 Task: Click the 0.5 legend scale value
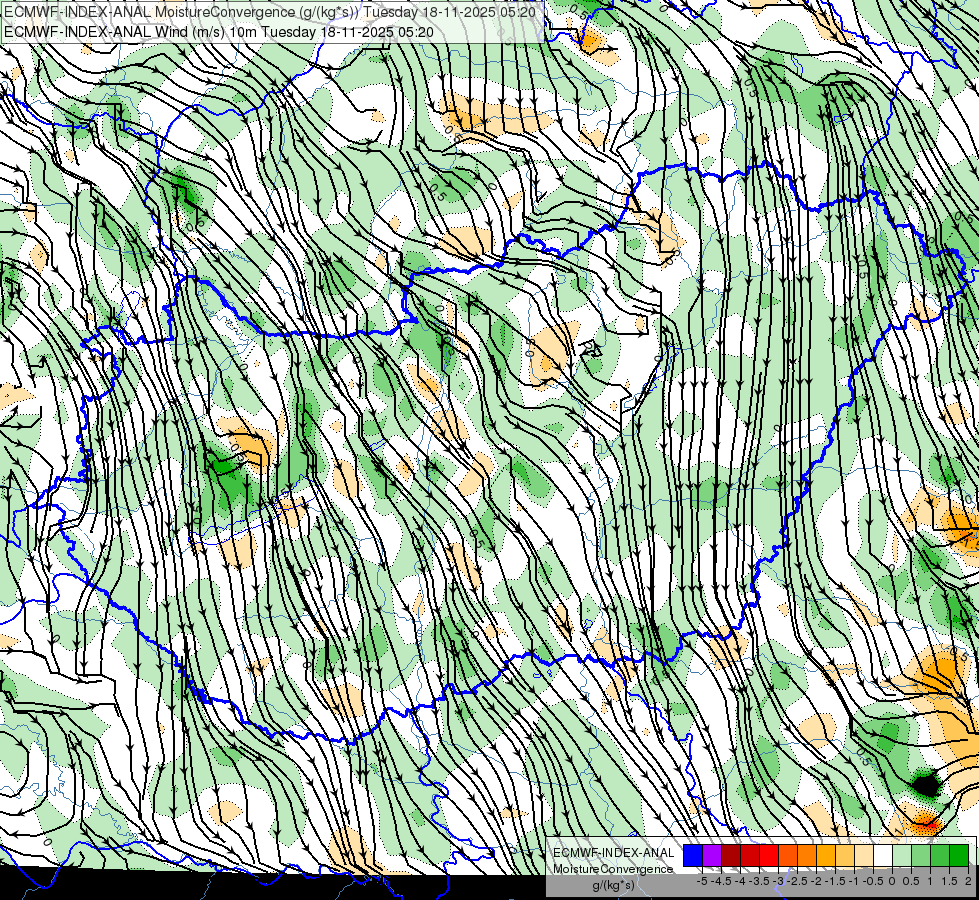(910, 881)
